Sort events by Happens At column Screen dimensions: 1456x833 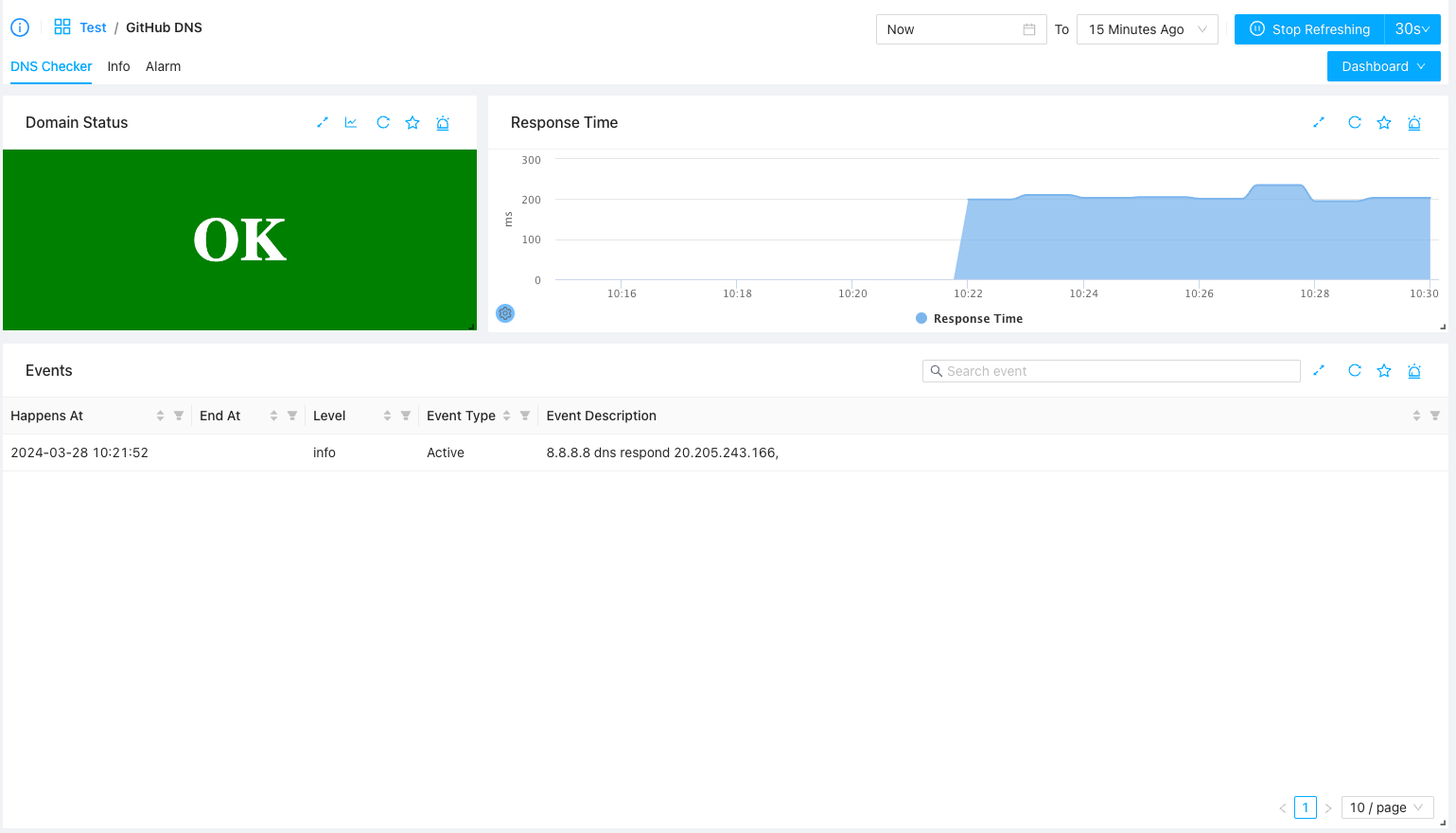click(160, 416)
